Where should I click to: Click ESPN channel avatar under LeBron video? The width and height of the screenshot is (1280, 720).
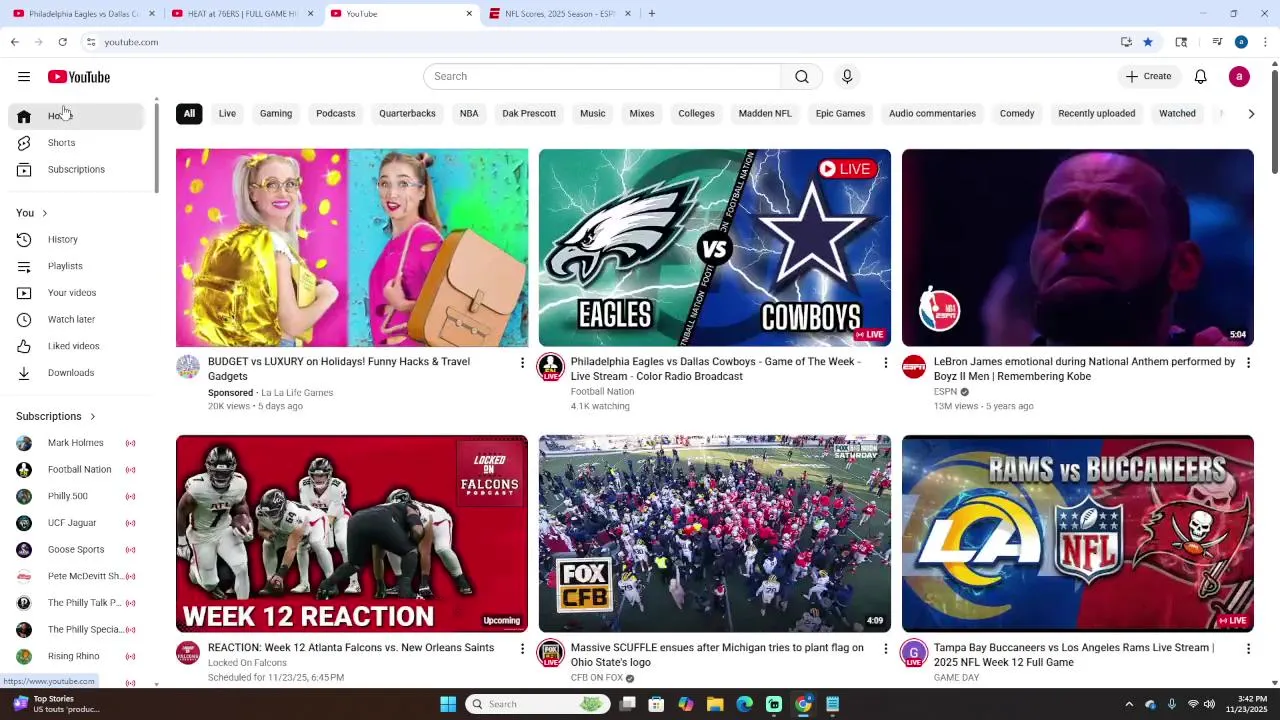tap(913, 367)
